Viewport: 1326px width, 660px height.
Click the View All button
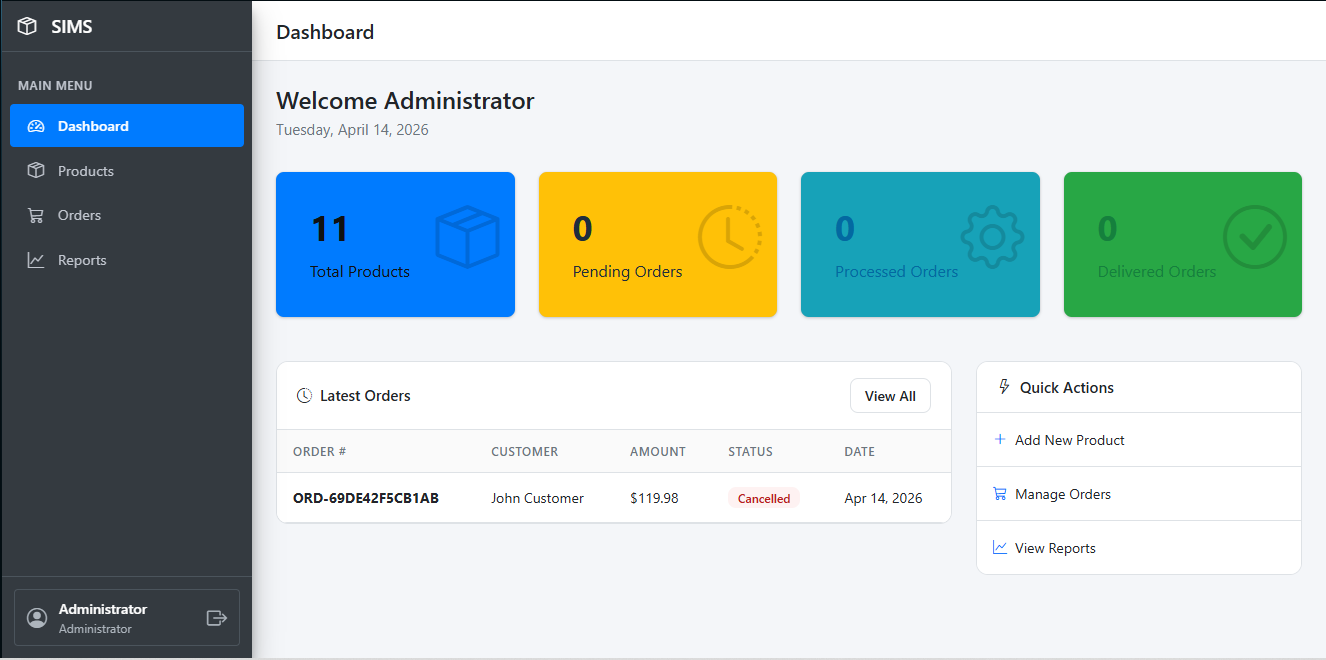pyautogui.click(x=889, y=395)
